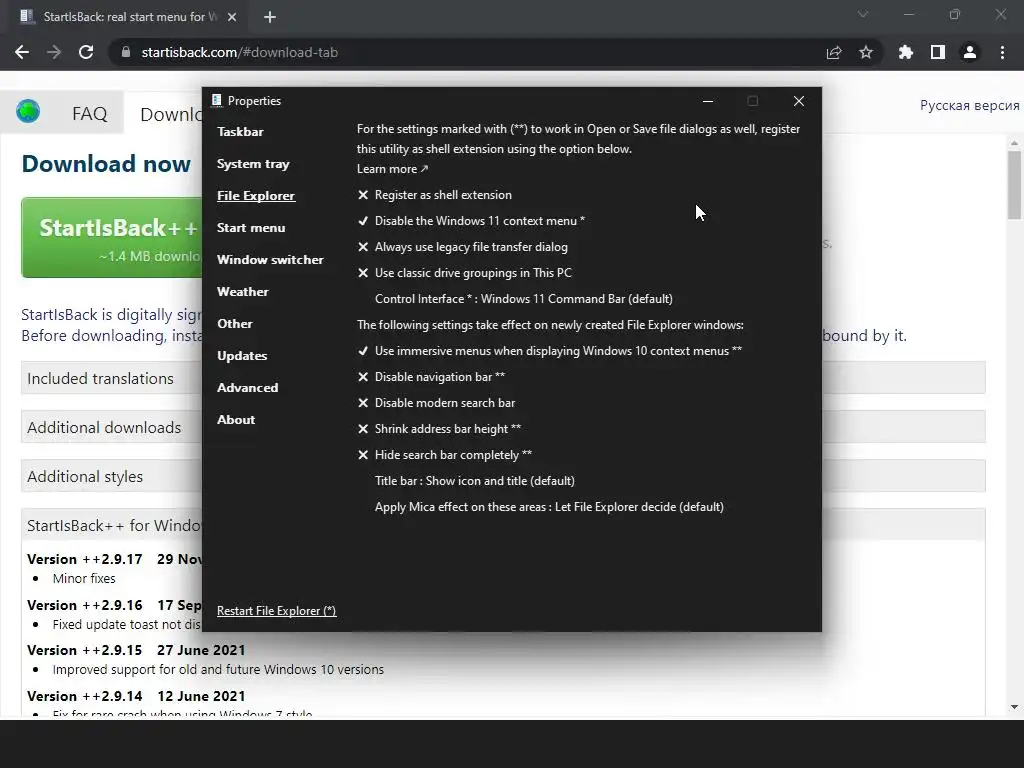The height and width of the screenshot is (768, 1024).
Task: Toggle Use classic drive groupings in This PC
Action: click(x=465, y=273)
